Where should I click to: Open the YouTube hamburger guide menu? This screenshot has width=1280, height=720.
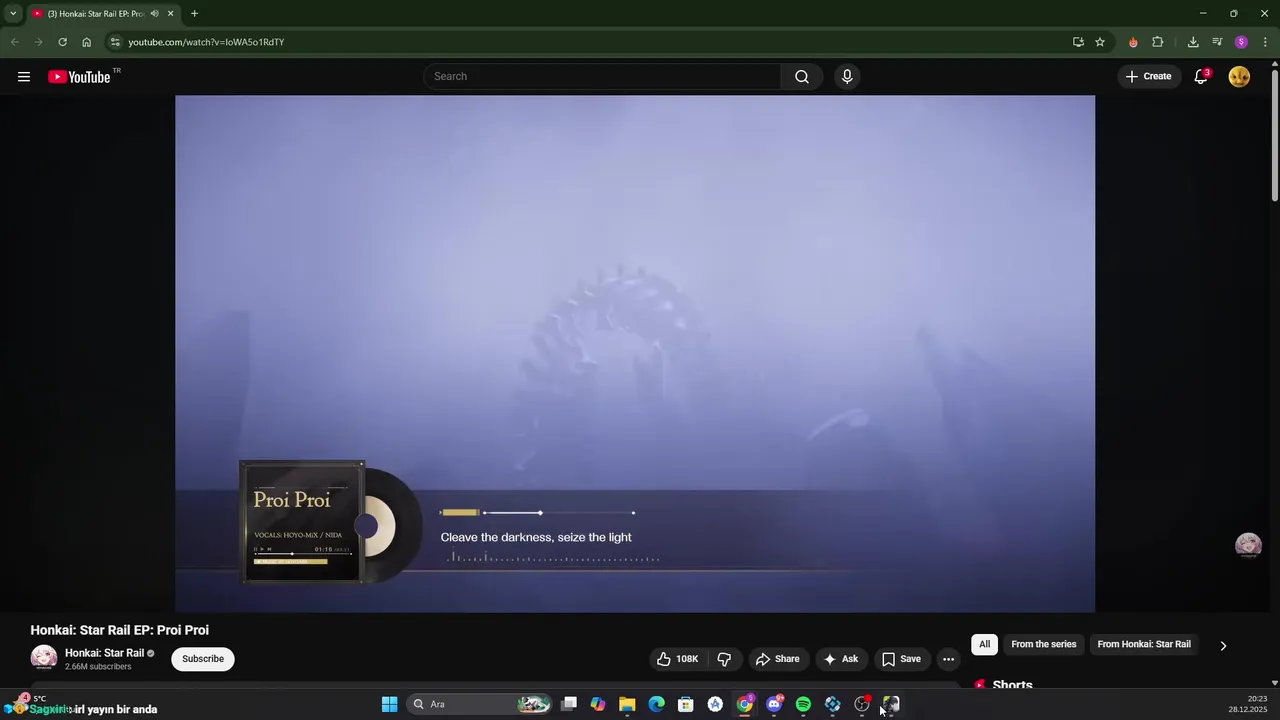24,77
